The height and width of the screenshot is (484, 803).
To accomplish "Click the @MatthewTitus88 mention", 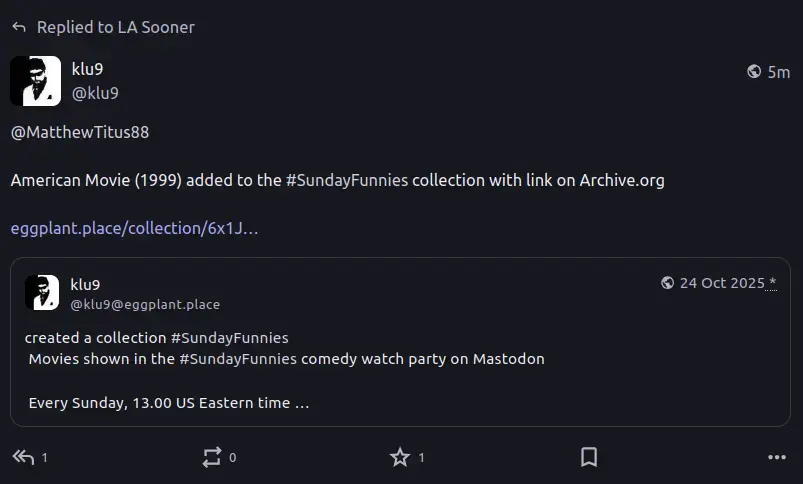I will coord(80,132).
